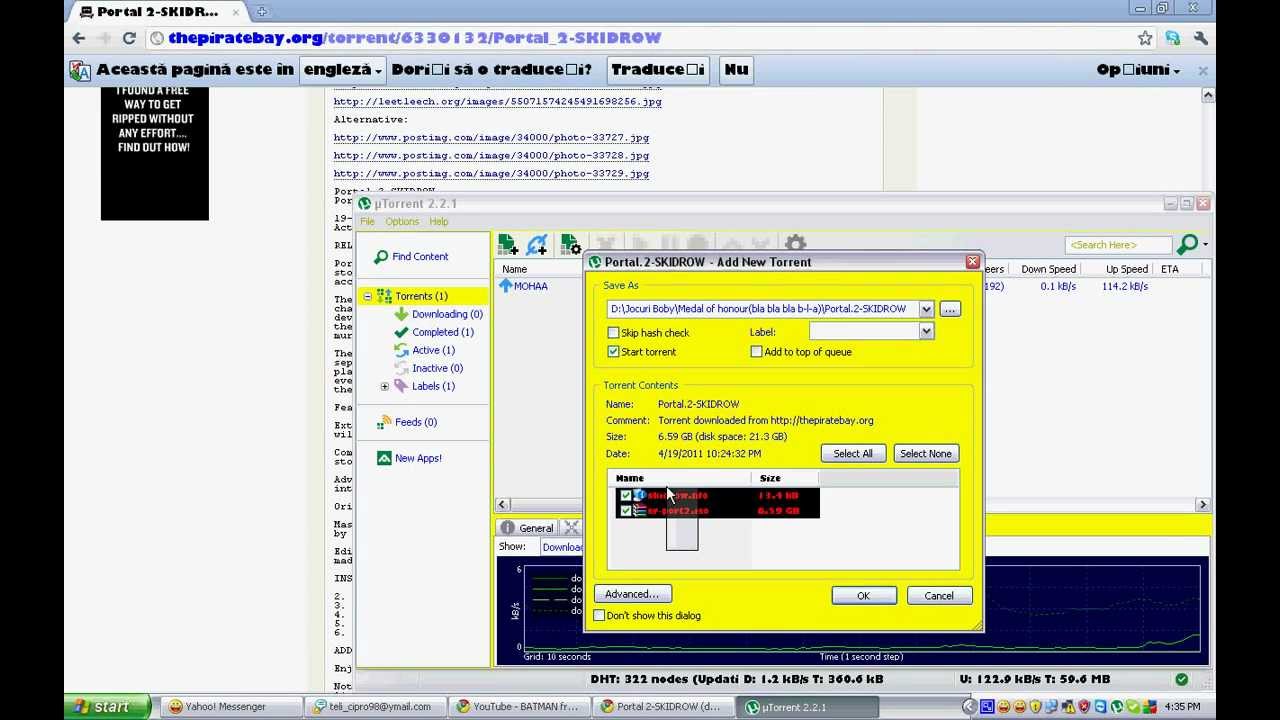Screen dimensions: 1280x720
Task: Click the Active category icon
Action: 401,350
